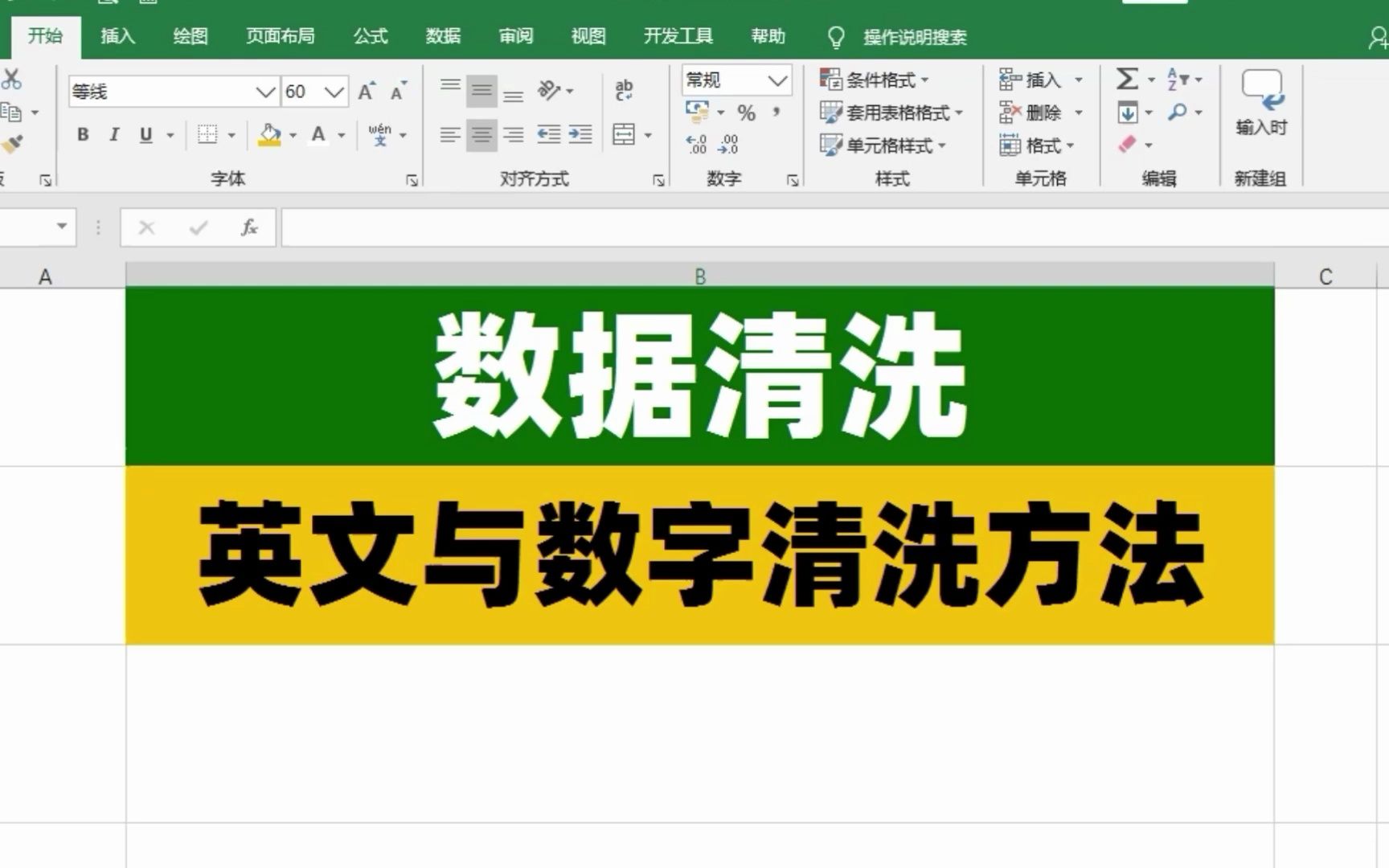Open 页面布局 tab
Image resolution: width=1389 pixels, height=868 pixels.
[x=280, y=35]
